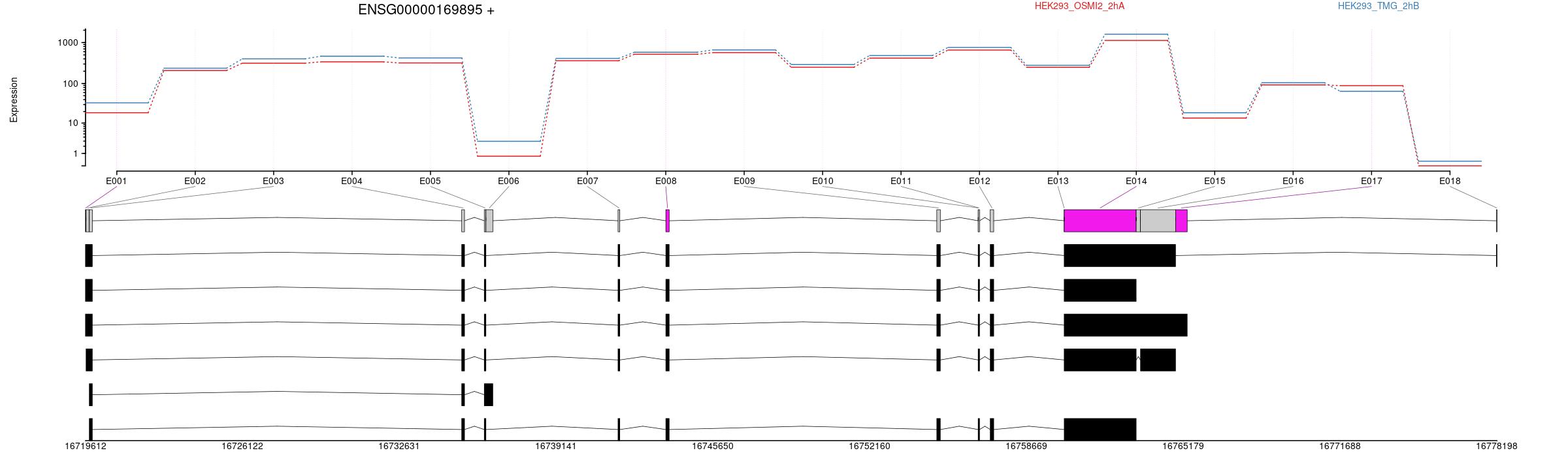Click genomic coordinate 16739141
The height and width of the screenshot is (457, 1568).
pyautogui.click(x=556, y=447)
